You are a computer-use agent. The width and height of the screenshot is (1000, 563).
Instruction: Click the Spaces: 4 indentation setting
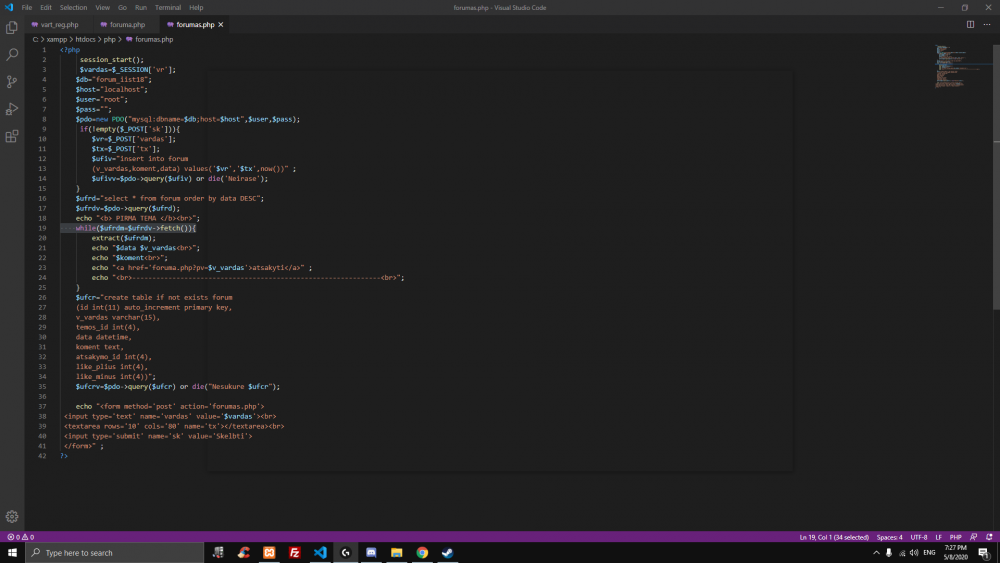889,537
